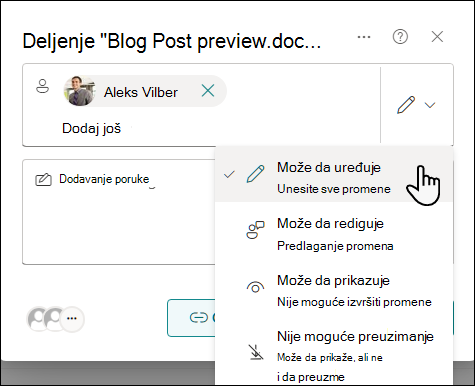This screenshot has height=386, width=475.
Task: Click the Nije moguće izvršiti promene description
Action: [354, 302]
